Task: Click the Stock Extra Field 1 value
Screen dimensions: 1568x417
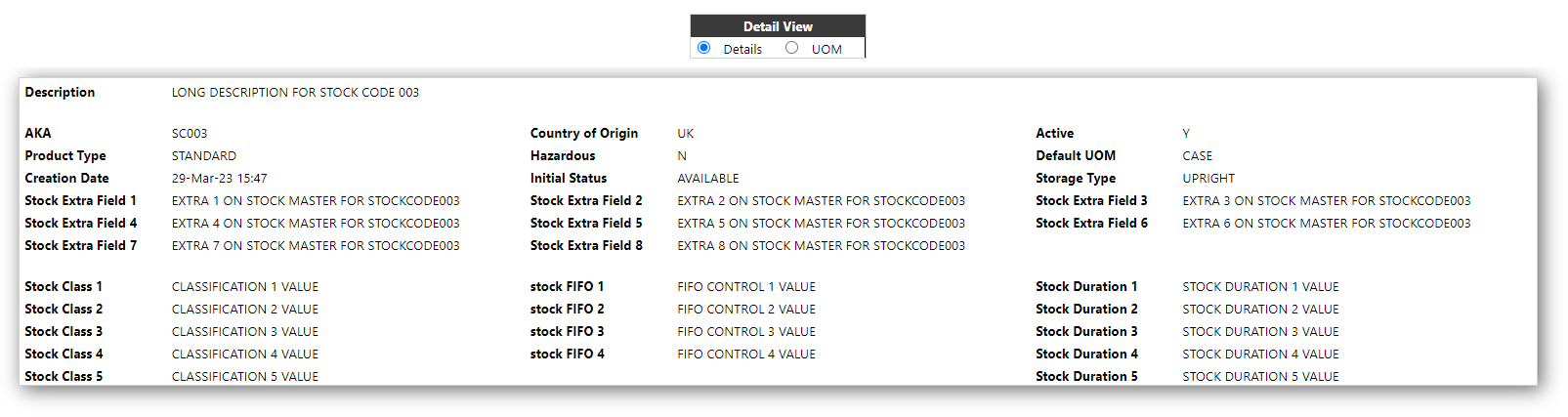Action: pyautogui.click(x=316, y=201)
